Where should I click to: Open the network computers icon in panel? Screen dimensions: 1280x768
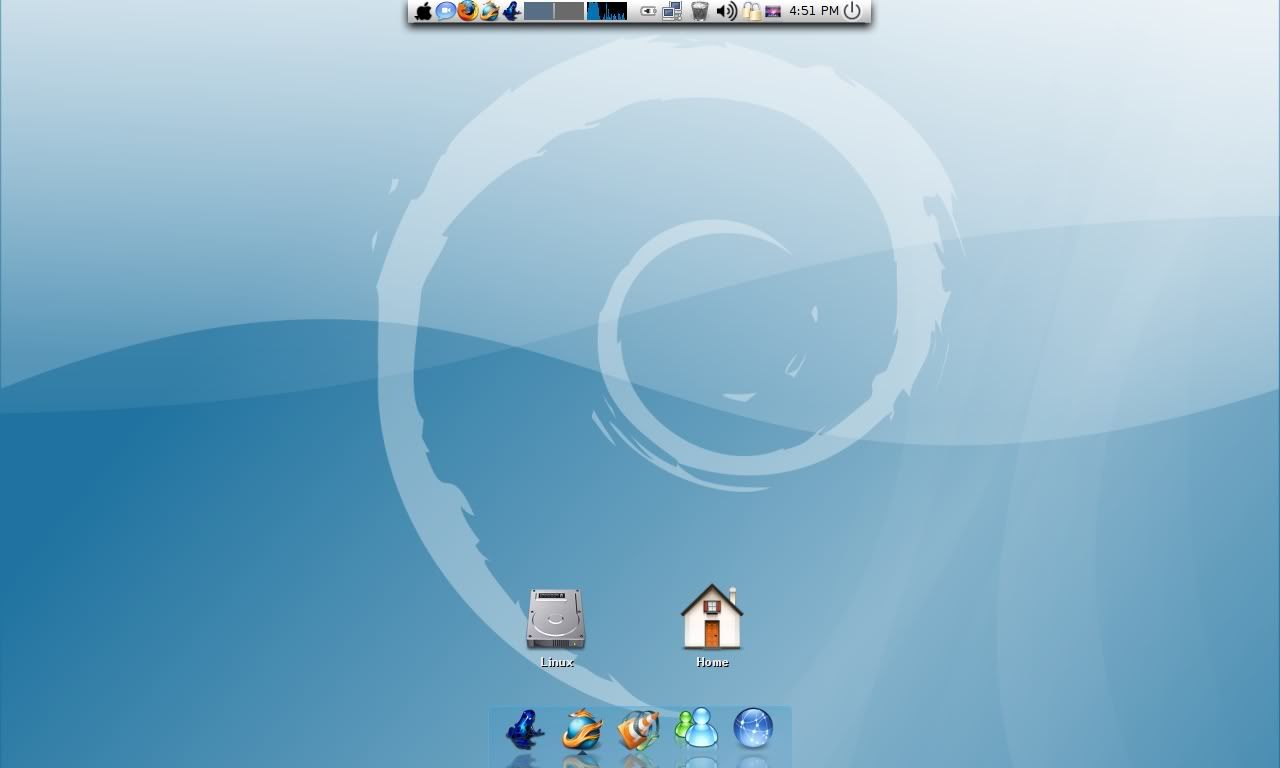[x=672, y=11]
